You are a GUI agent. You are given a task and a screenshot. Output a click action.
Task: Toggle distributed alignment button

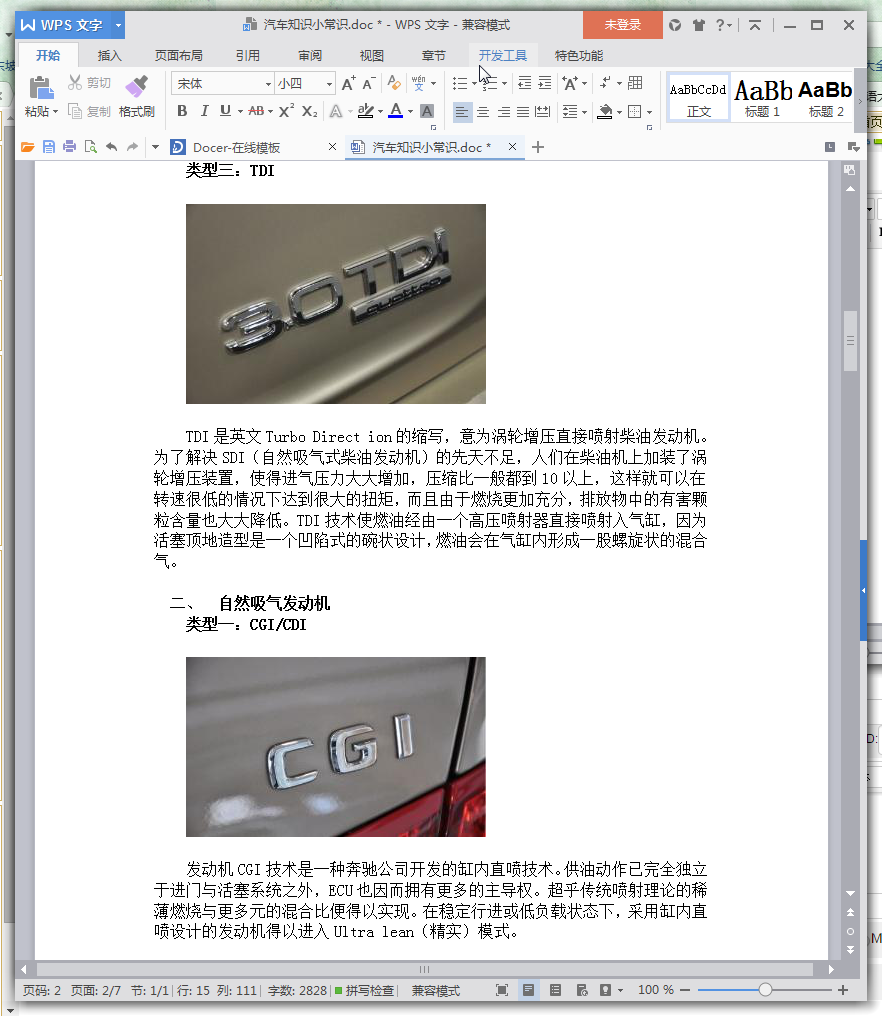point(542,112)
